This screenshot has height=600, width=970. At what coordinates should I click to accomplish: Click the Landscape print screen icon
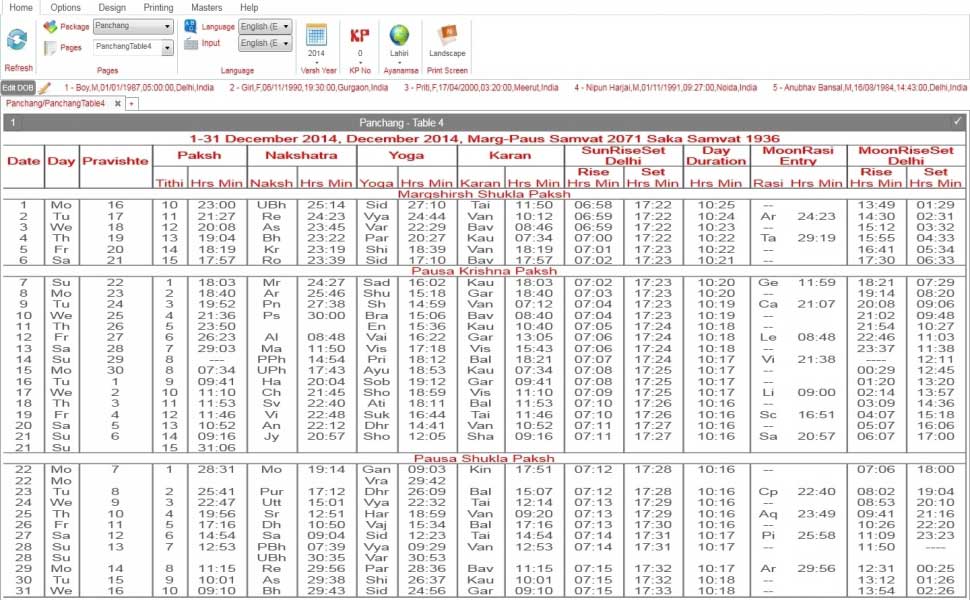pyautogui.click(x=447, y=34)
